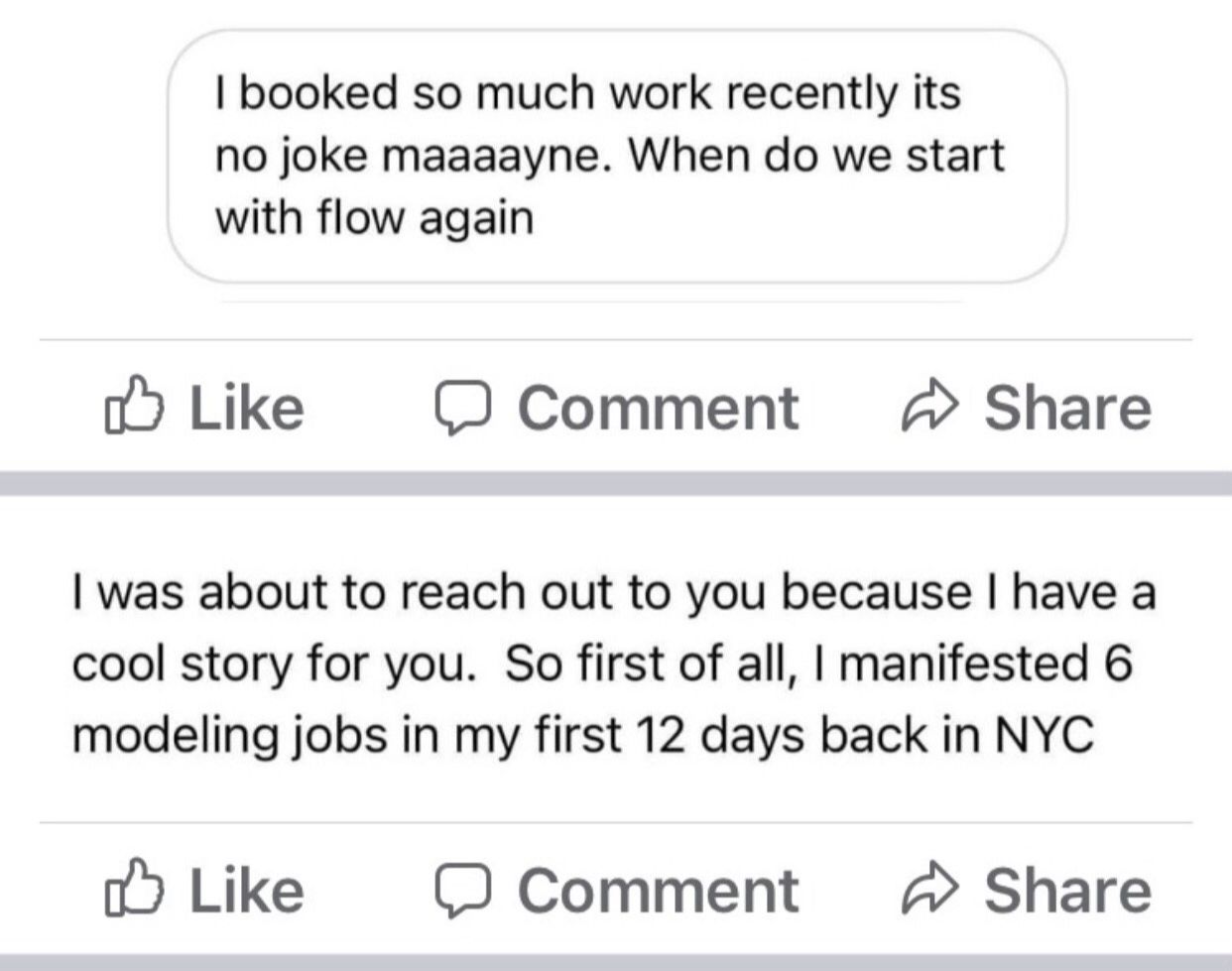
Task: Tap the speech bubble icon under the NYC post
Action: (x=462, y=890)
